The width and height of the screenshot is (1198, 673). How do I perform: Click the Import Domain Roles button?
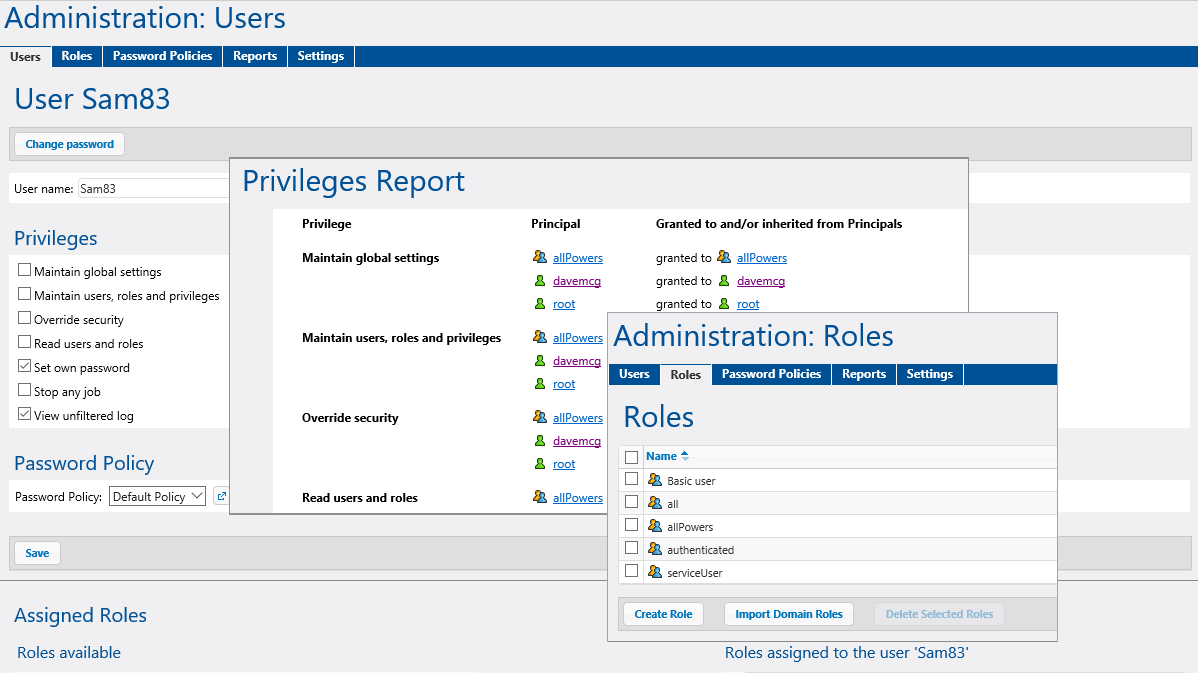pyautogui.click(x=788, y=614)
